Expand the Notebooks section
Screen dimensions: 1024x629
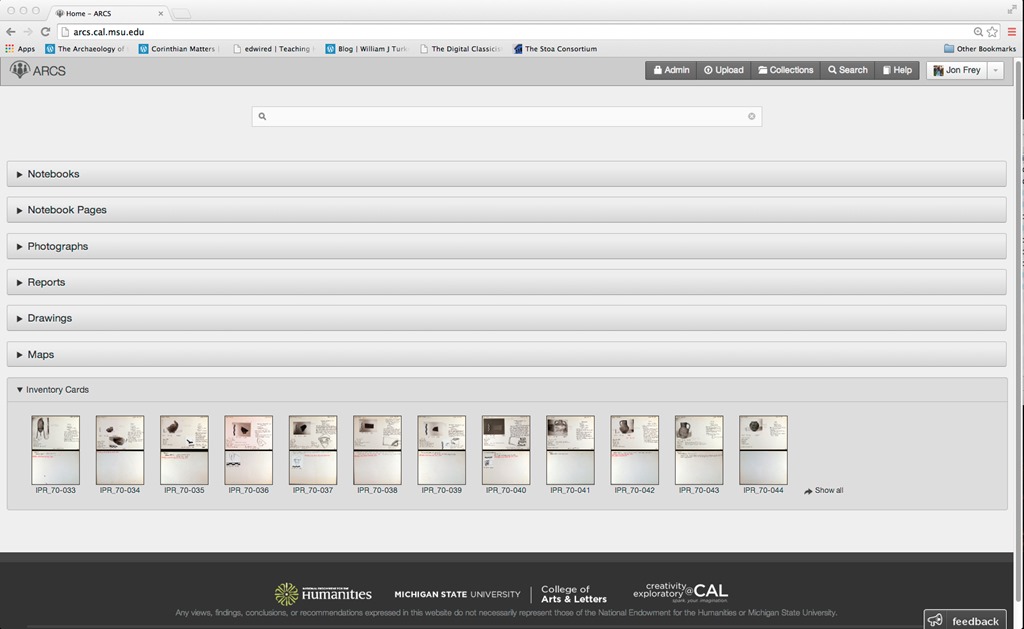[53, 174]
